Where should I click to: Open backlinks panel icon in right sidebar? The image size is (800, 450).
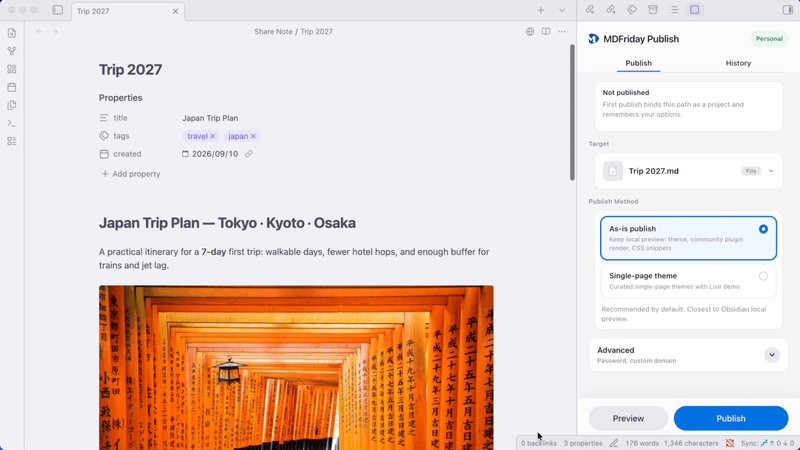(x=590, y=10)
